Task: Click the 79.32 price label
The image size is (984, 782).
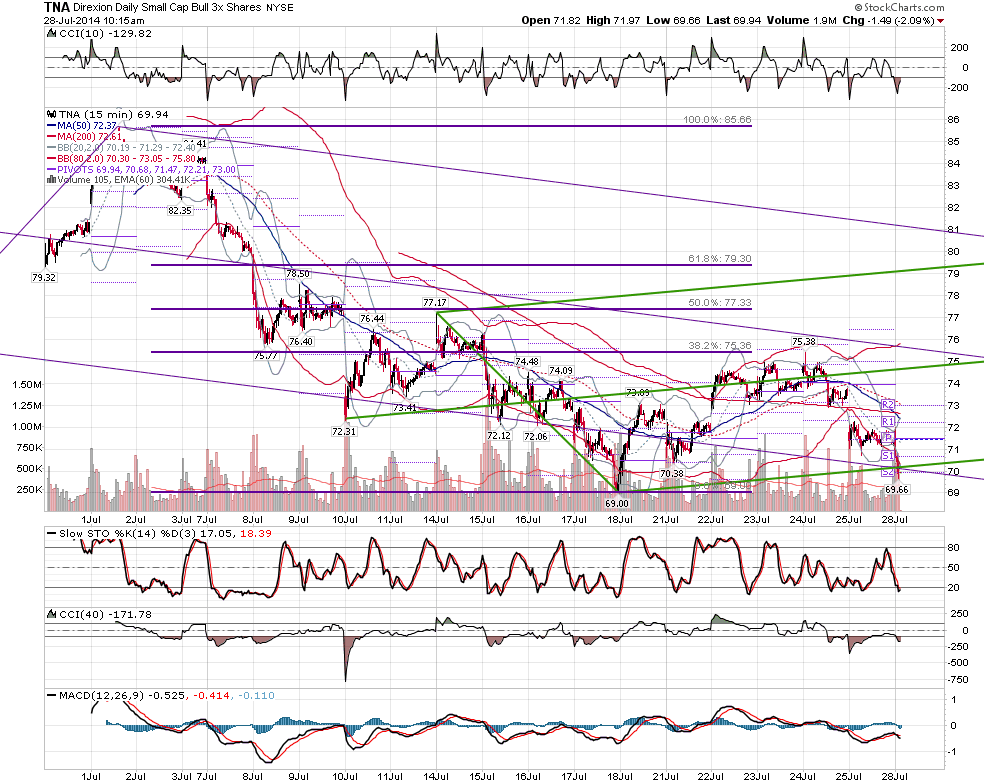Action: coord(43,277)
